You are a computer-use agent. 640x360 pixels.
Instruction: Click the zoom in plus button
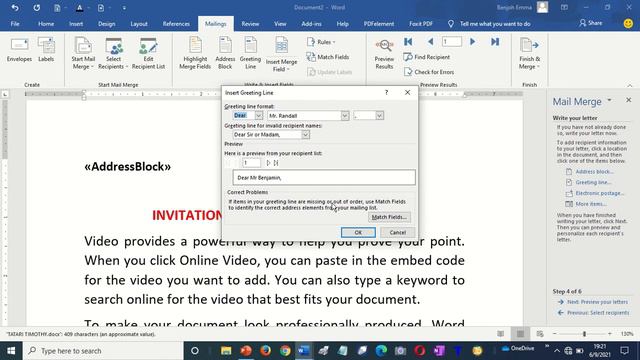[610, 334]
